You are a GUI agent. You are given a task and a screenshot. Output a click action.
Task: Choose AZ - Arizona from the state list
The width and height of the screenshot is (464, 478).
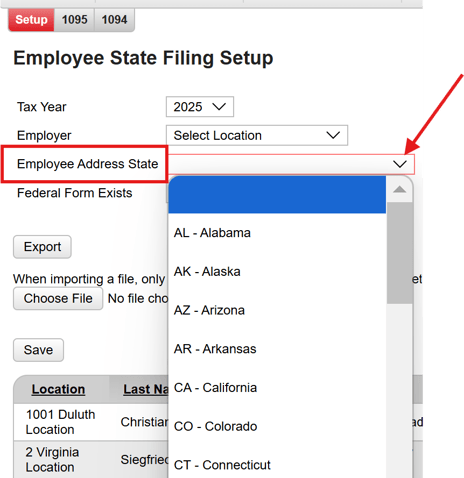click(x=277, y=310)
